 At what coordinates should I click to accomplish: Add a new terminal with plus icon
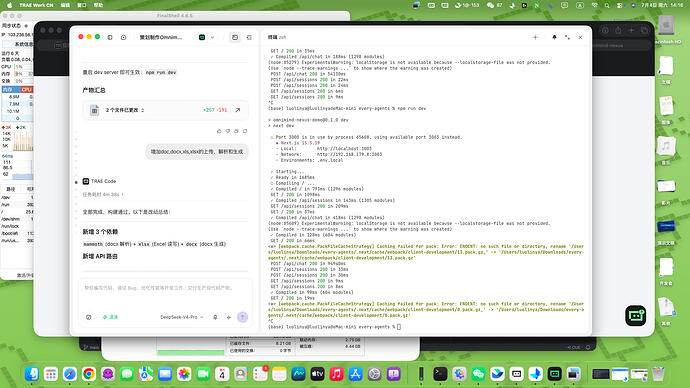(536, 37)
